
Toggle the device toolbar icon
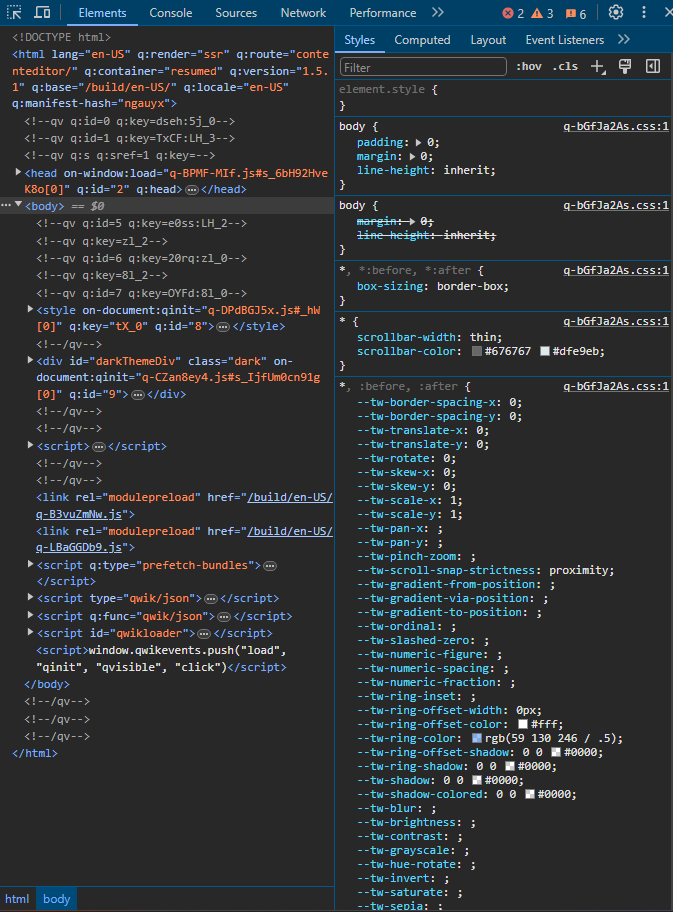pos(42,12)
